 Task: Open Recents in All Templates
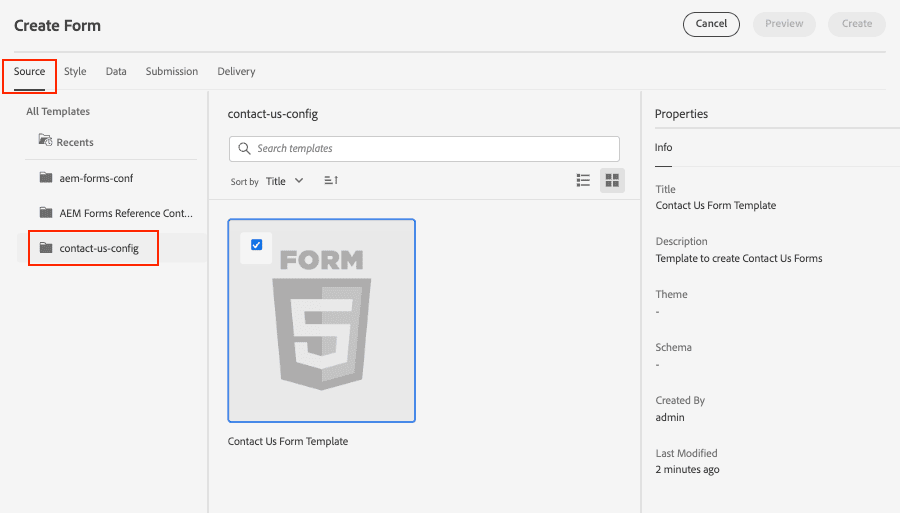[75, 142]
